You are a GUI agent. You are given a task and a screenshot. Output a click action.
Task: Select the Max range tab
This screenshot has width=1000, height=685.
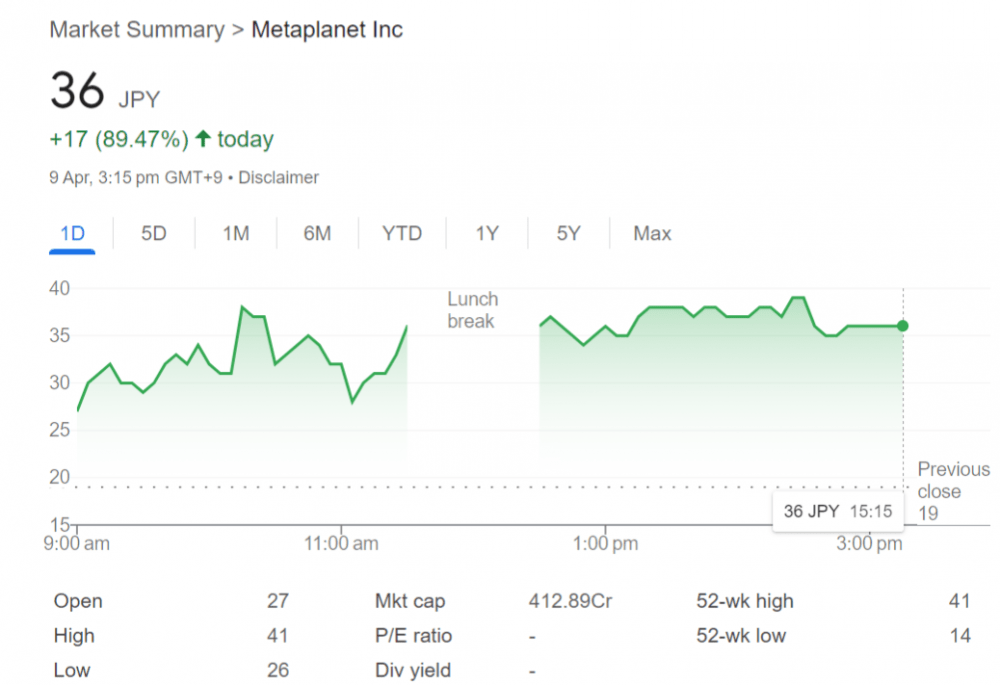[652, 233]
